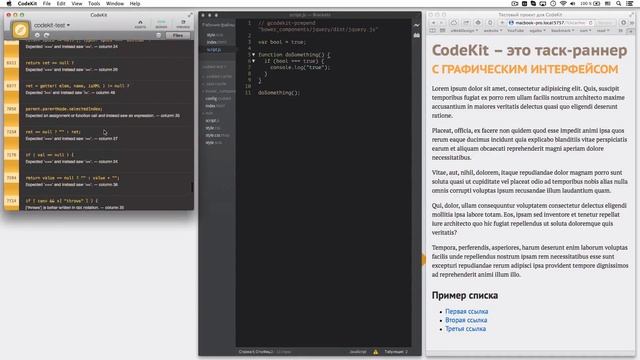Click the Server toolbar icon in CodeKit

161,24
